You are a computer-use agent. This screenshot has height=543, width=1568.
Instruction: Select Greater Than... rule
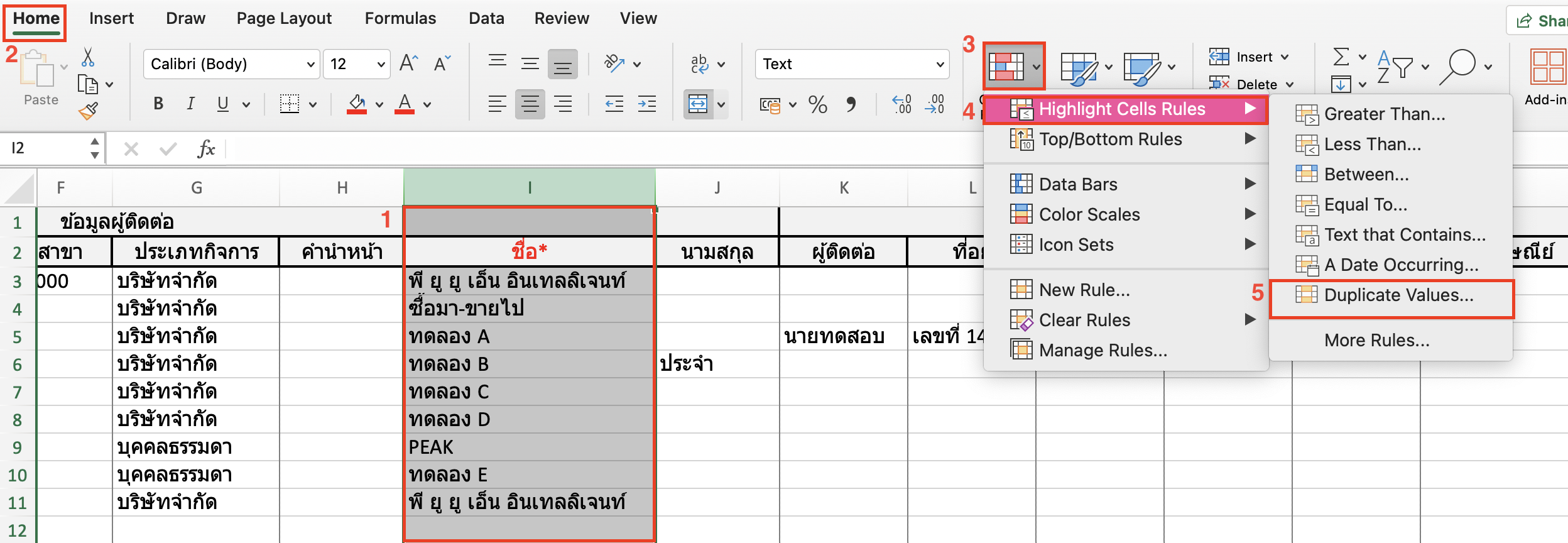pyautogui.click(x=1391, y=114)
